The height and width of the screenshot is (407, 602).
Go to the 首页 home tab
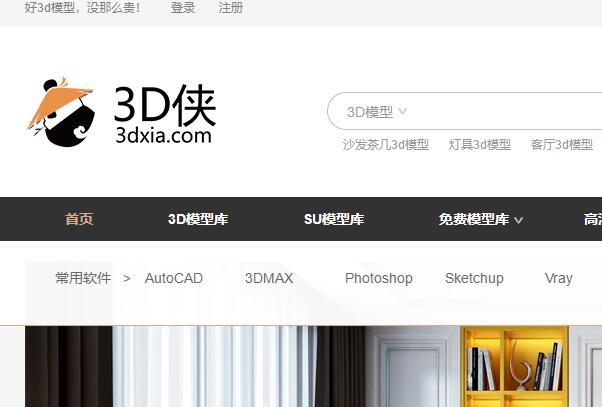coord(79,219)
